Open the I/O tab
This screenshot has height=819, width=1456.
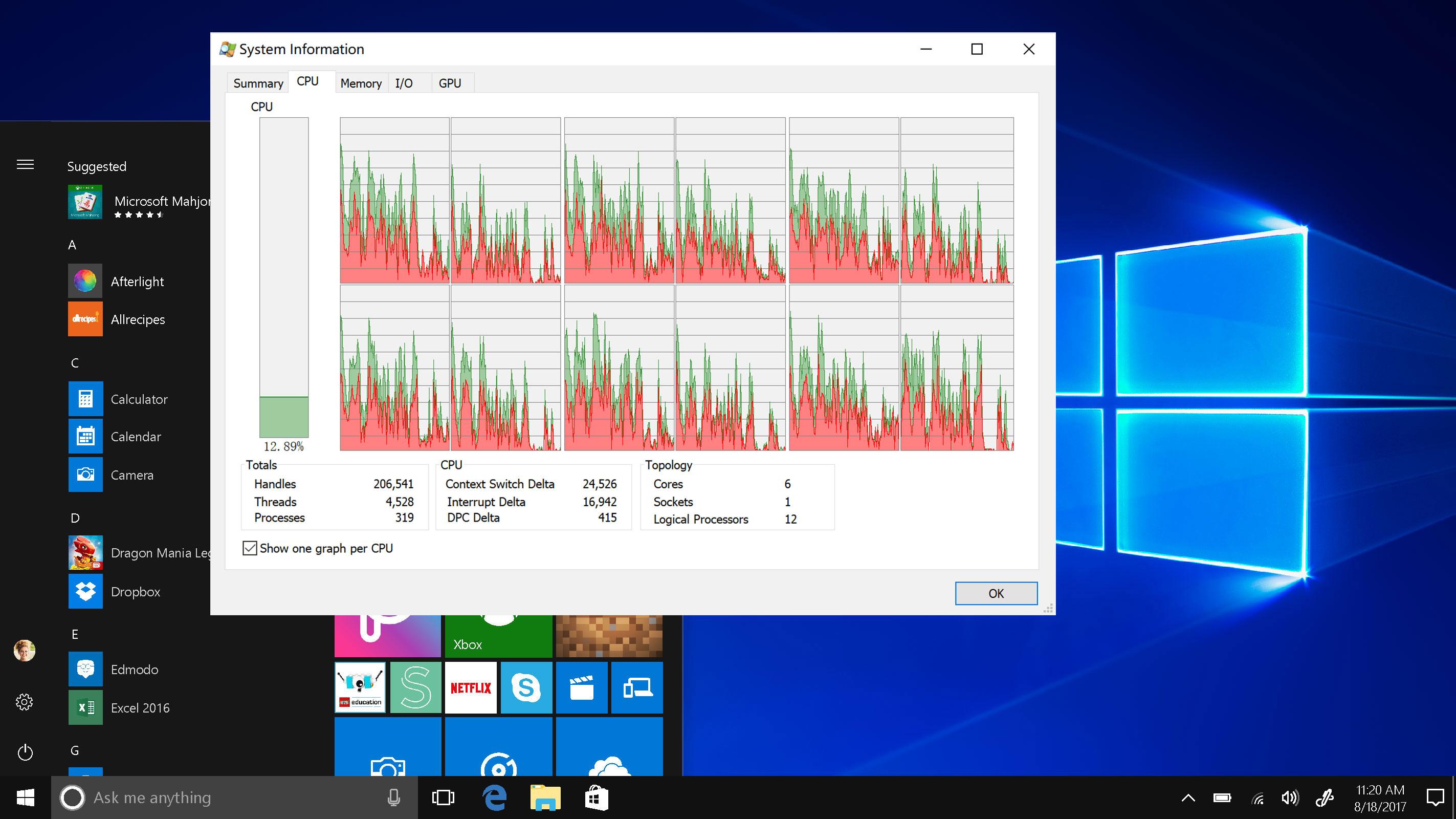[x=404, y=83]
